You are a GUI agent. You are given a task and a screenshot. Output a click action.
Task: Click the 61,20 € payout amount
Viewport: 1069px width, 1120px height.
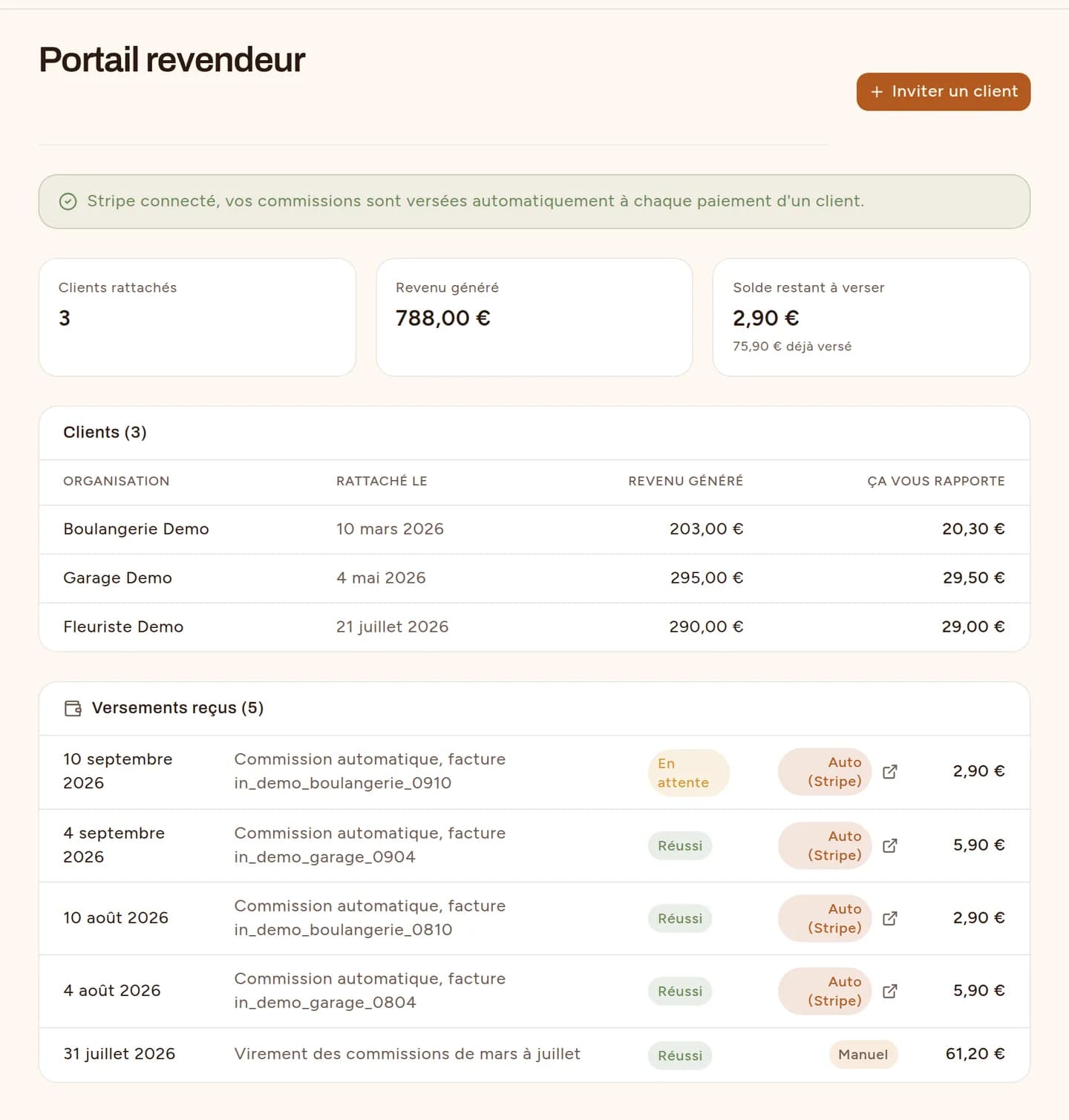(975, 1054)
